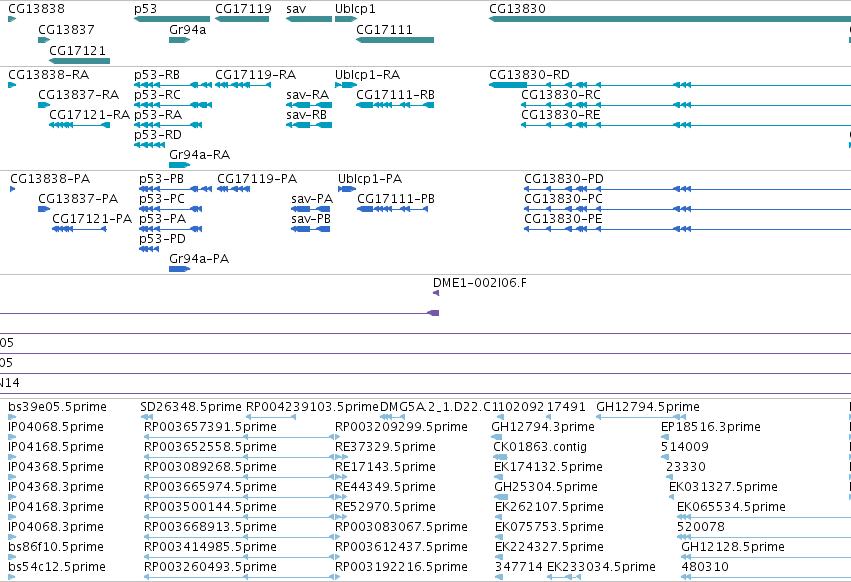This screenshot has width=851, height=582.
Task: Click the sav gene feature
Action: 309,19
